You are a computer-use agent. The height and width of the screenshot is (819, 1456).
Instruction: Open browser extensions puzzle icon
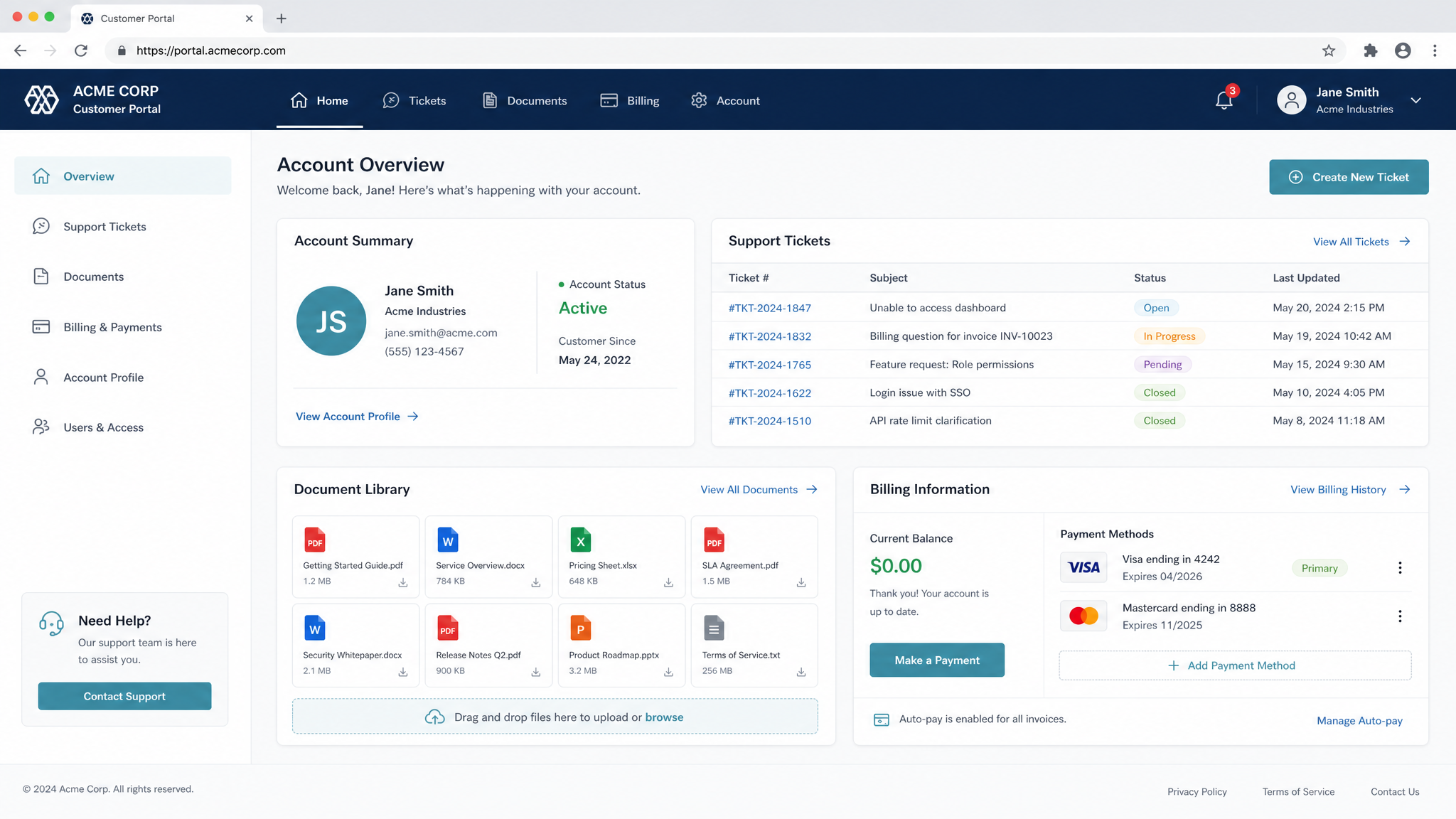coord(1370,50)
